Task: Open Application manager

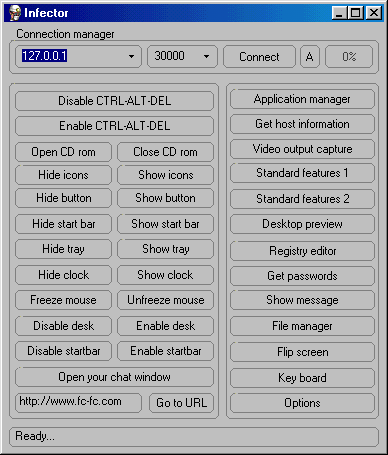Action: pos(302,99)
